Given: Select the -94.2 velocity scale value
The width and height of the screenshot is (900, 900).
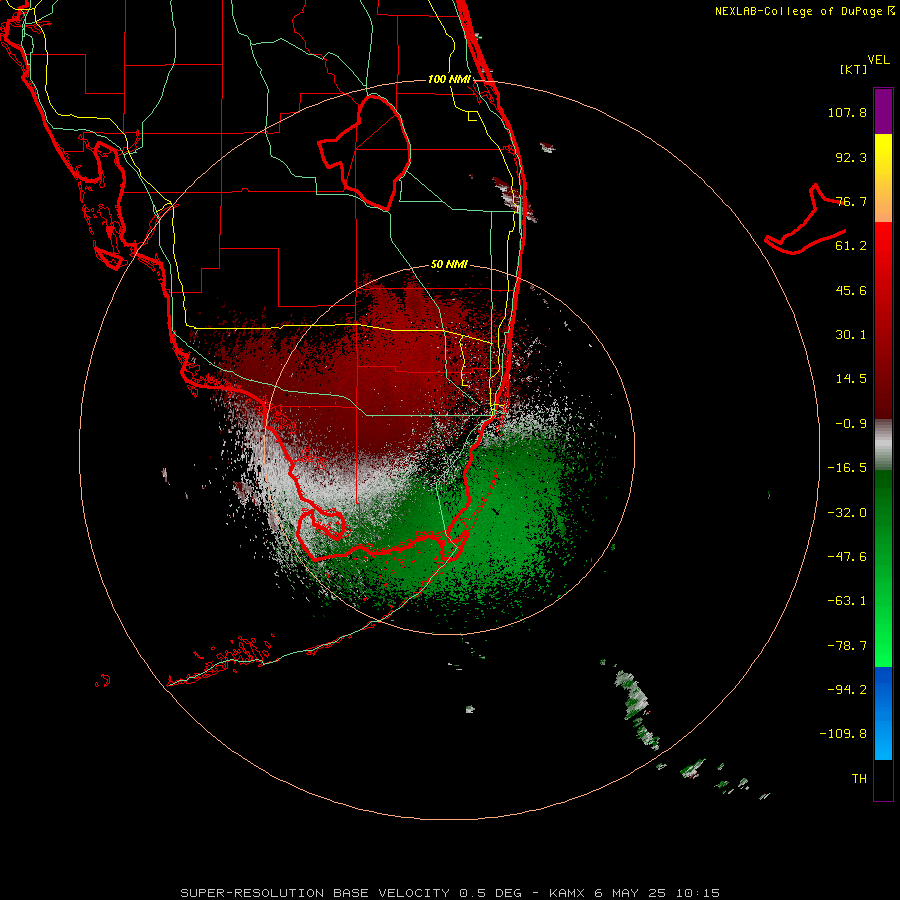Looking at the screenshot, I should pos(847,690).
